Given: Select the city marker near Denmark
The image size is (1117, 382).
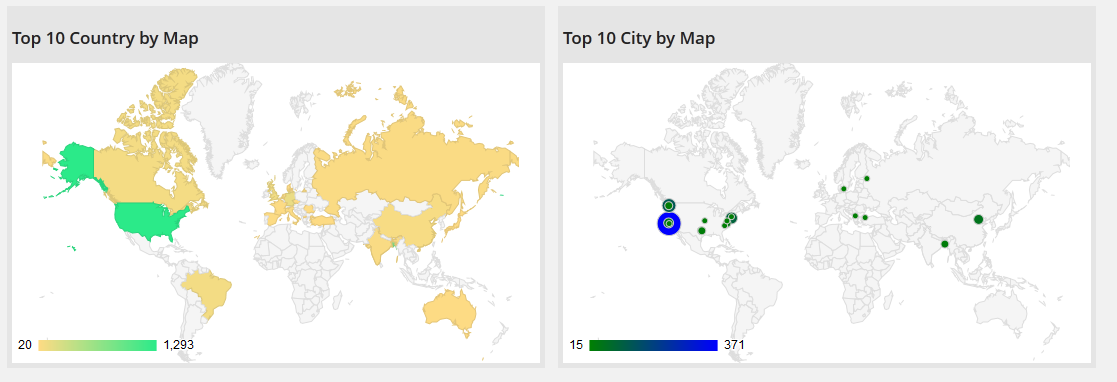Looking at the screenshot, I should click(843, 189).
